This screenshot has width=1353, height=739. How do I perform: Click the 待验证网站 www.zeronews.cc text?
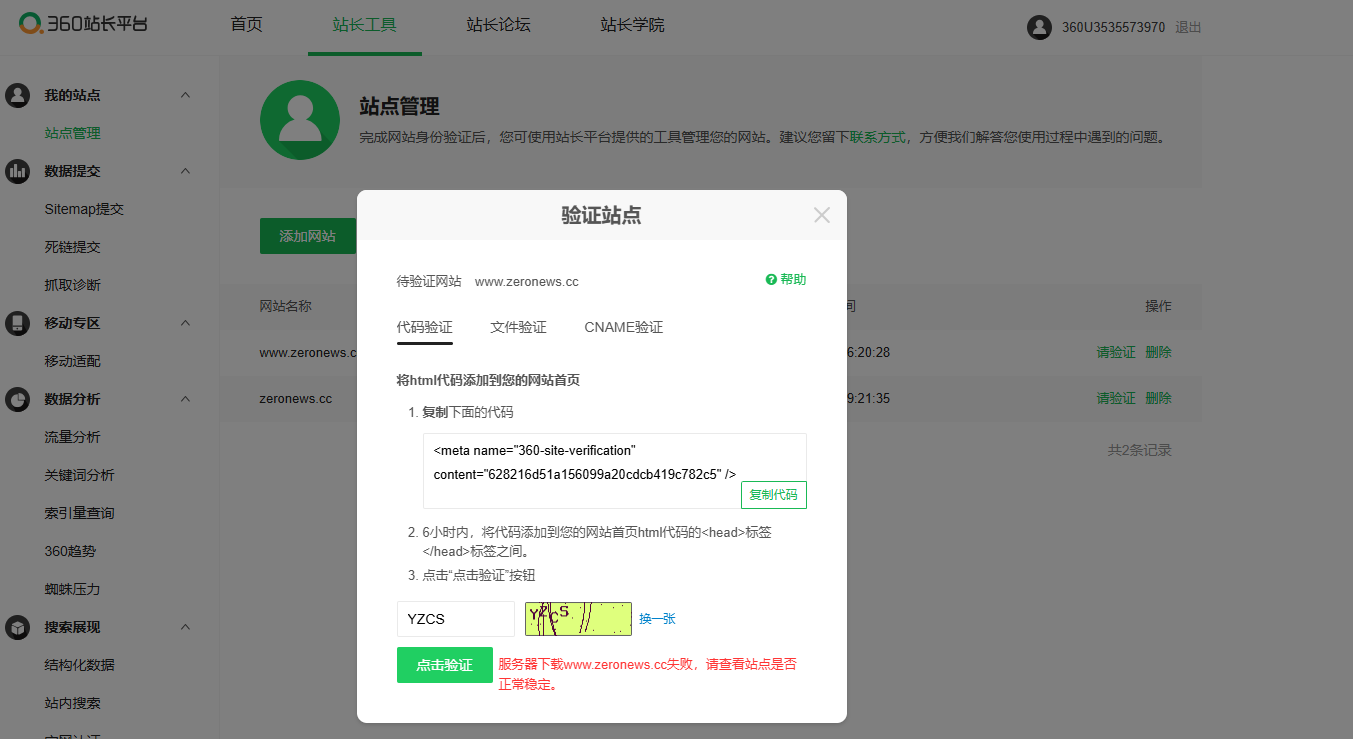point(488,281)
